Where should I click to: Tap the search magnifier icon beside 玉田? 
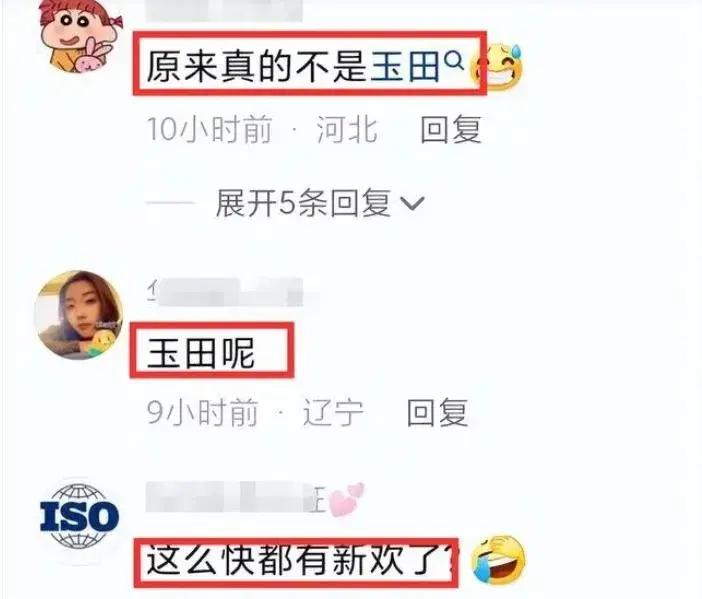(x=454, y=60)
